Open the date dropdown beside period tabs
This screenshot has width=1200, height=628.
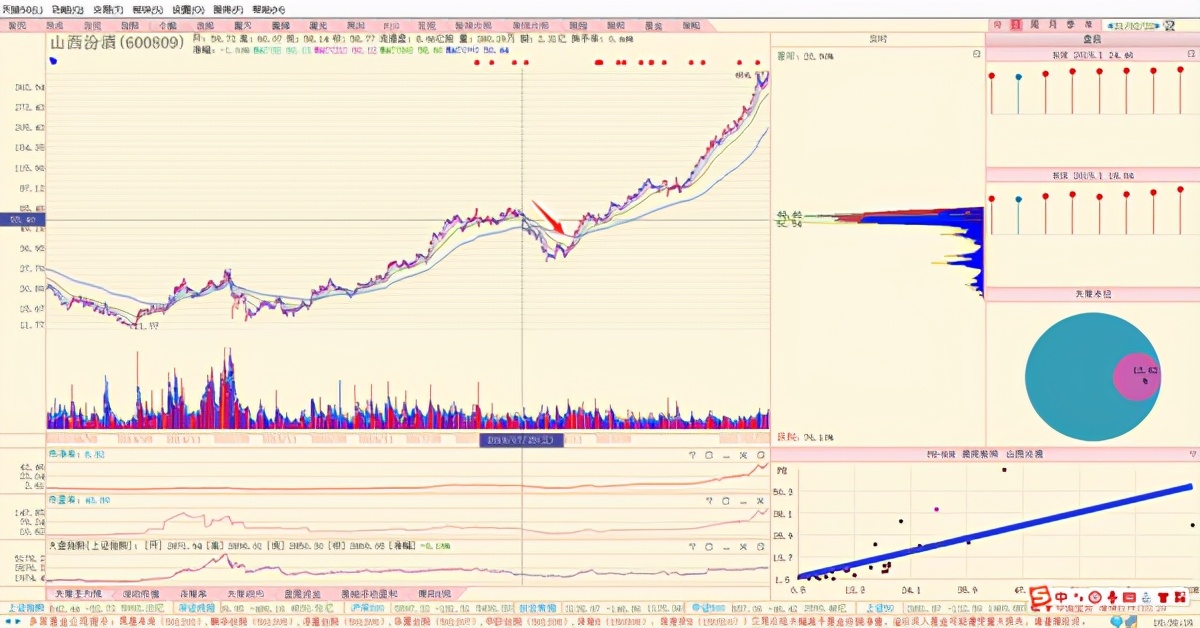[1133, 26]
